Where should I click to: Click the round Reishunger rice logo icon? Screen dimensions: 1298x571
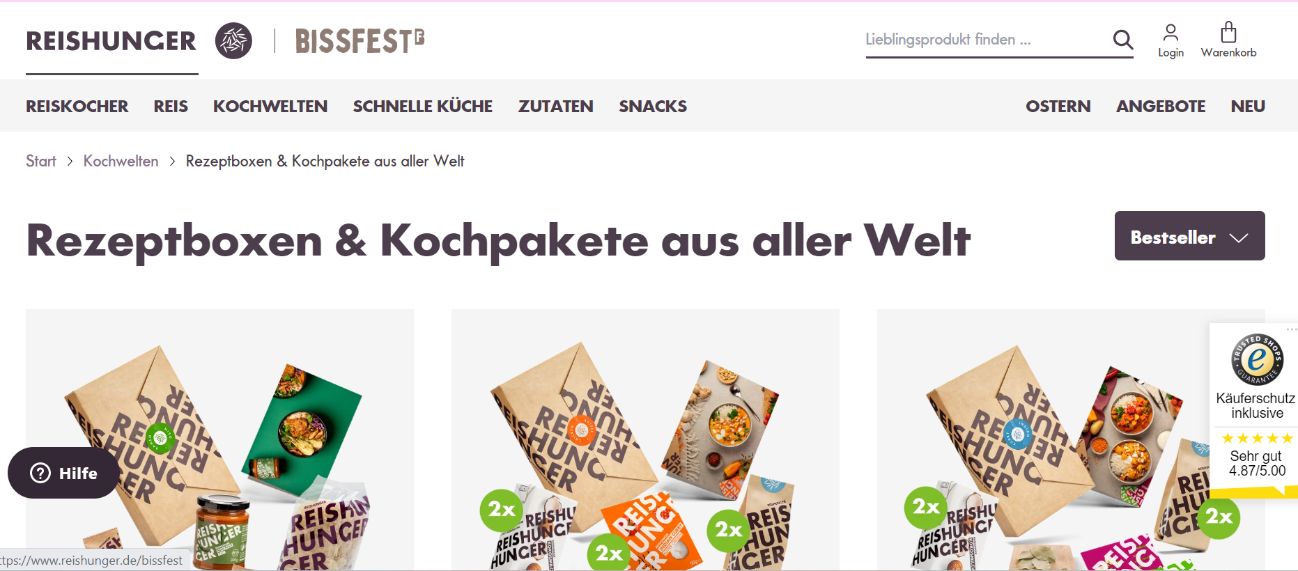coord(234,41)
